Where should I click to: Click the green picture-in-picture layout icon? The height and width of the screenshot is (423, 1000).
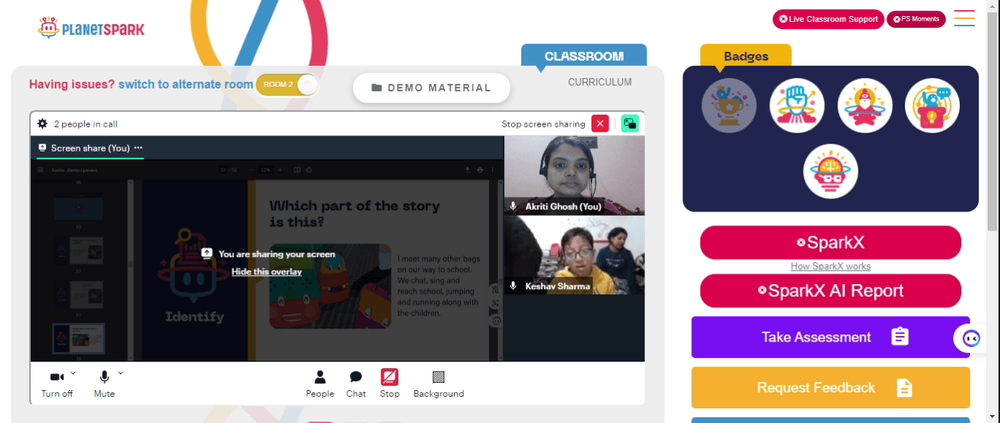coord(630,124)
